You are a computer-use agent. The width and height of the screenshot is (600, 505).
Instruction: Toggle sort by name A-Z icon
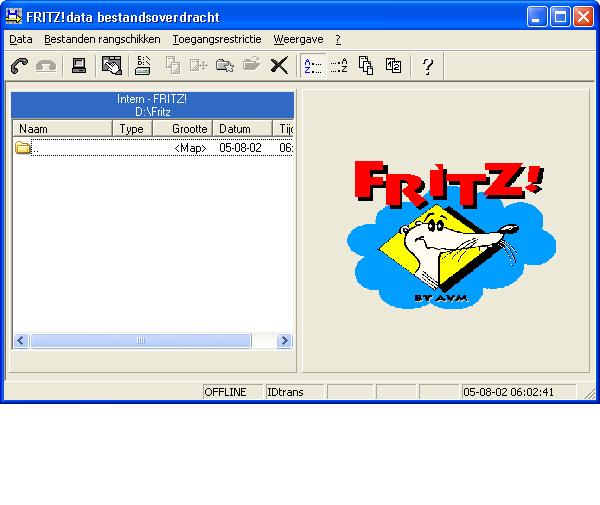[313, 66]
